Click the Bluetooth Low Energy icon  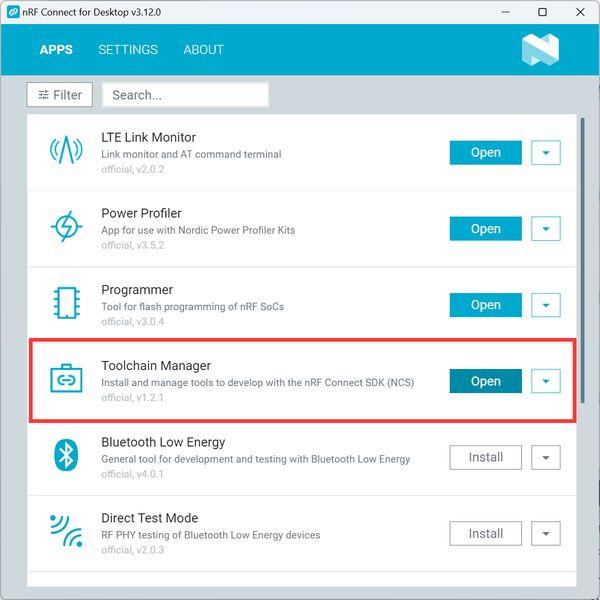tap(66, 455)
